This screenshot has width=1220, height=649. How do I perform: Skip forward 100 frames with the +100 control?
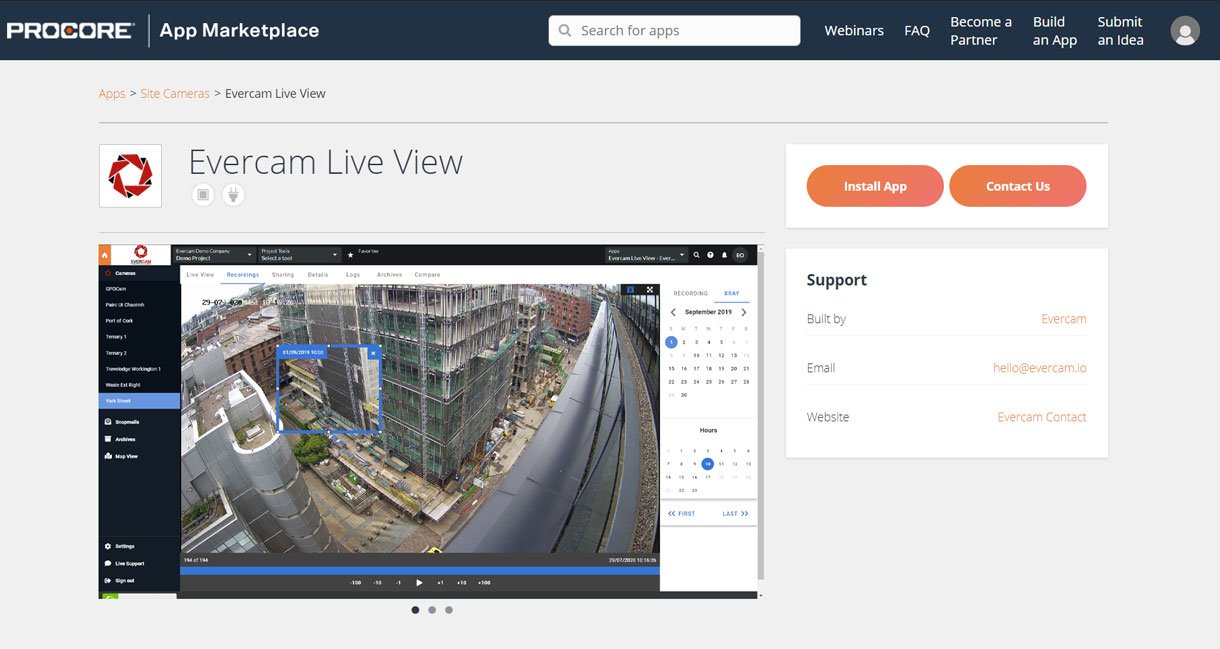point(484,582)
